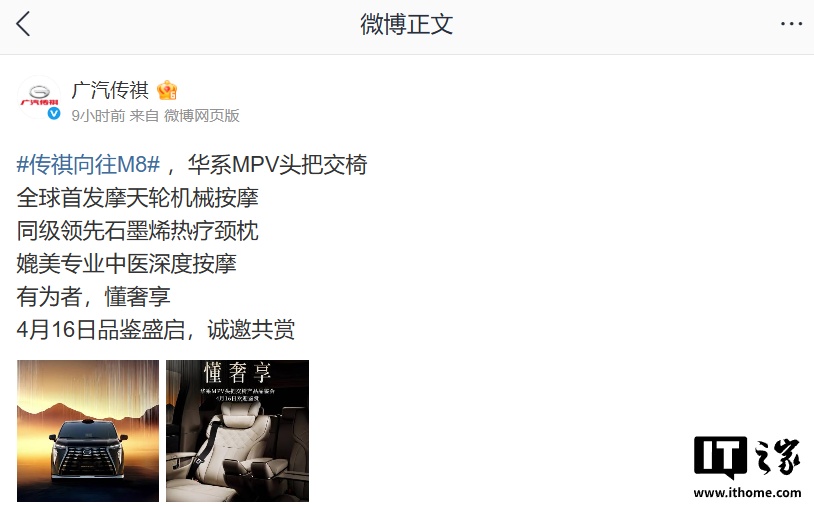Open the 广汽传祺 account name
814x508 pixels.
[110, 90]
